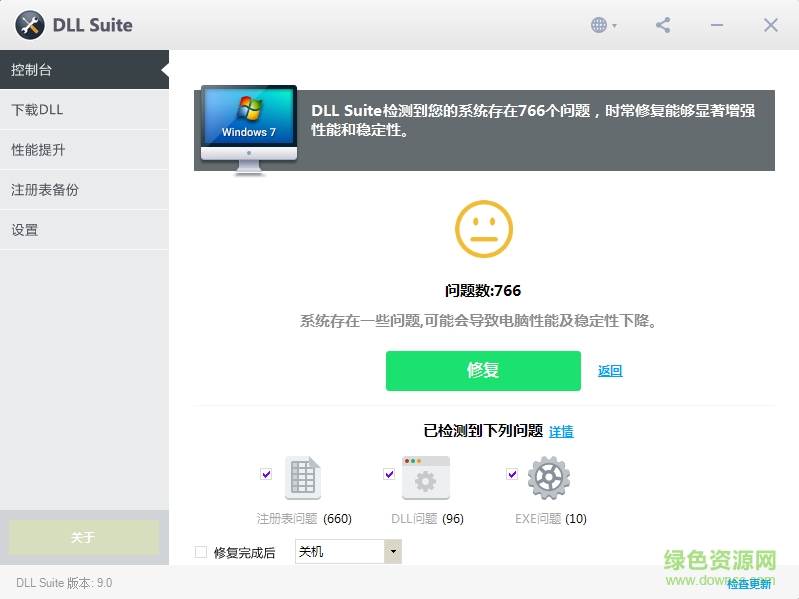Expand the 关机 dropdown arrow

[393, 552]
